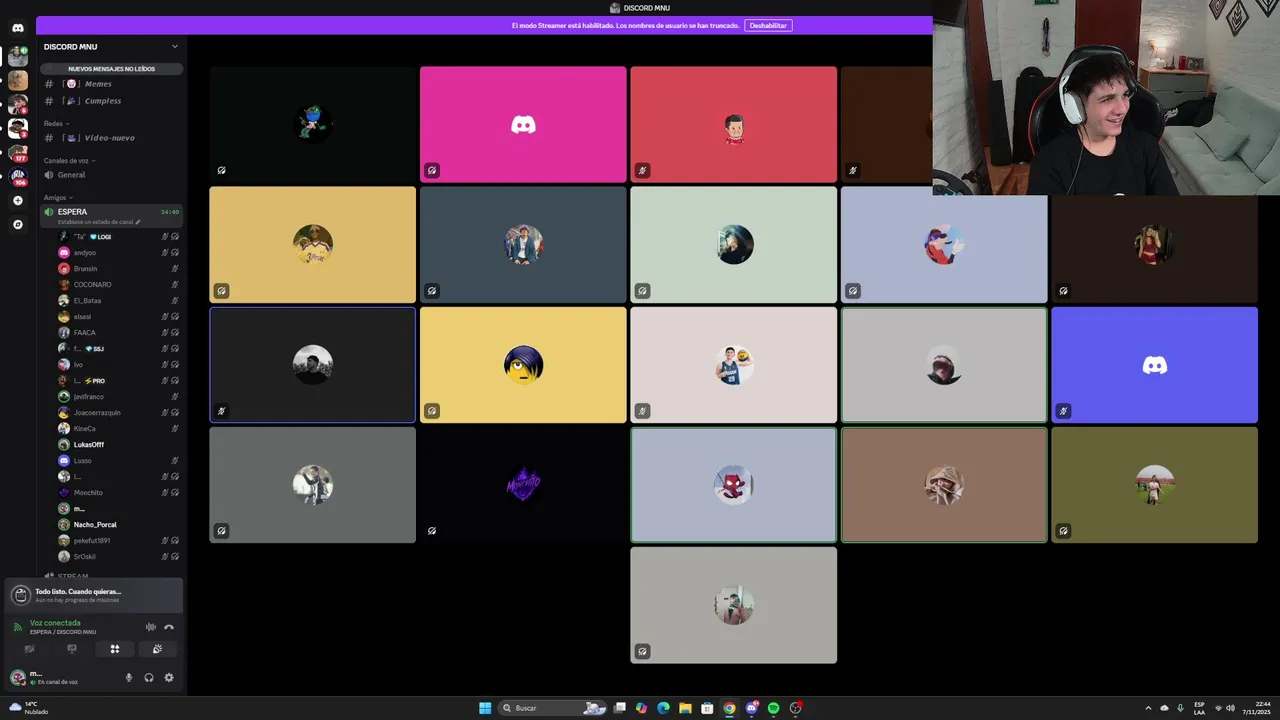Select the Monchito logo participant tile
1280x720 pixels.
(523, 485)
